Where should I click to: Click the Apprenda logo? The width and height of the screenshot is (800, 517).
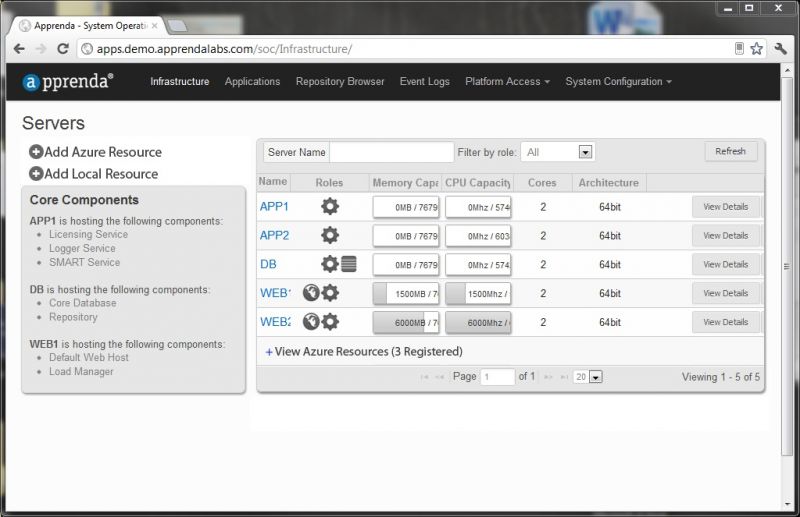pyautogui.click(x=67, y=82)
